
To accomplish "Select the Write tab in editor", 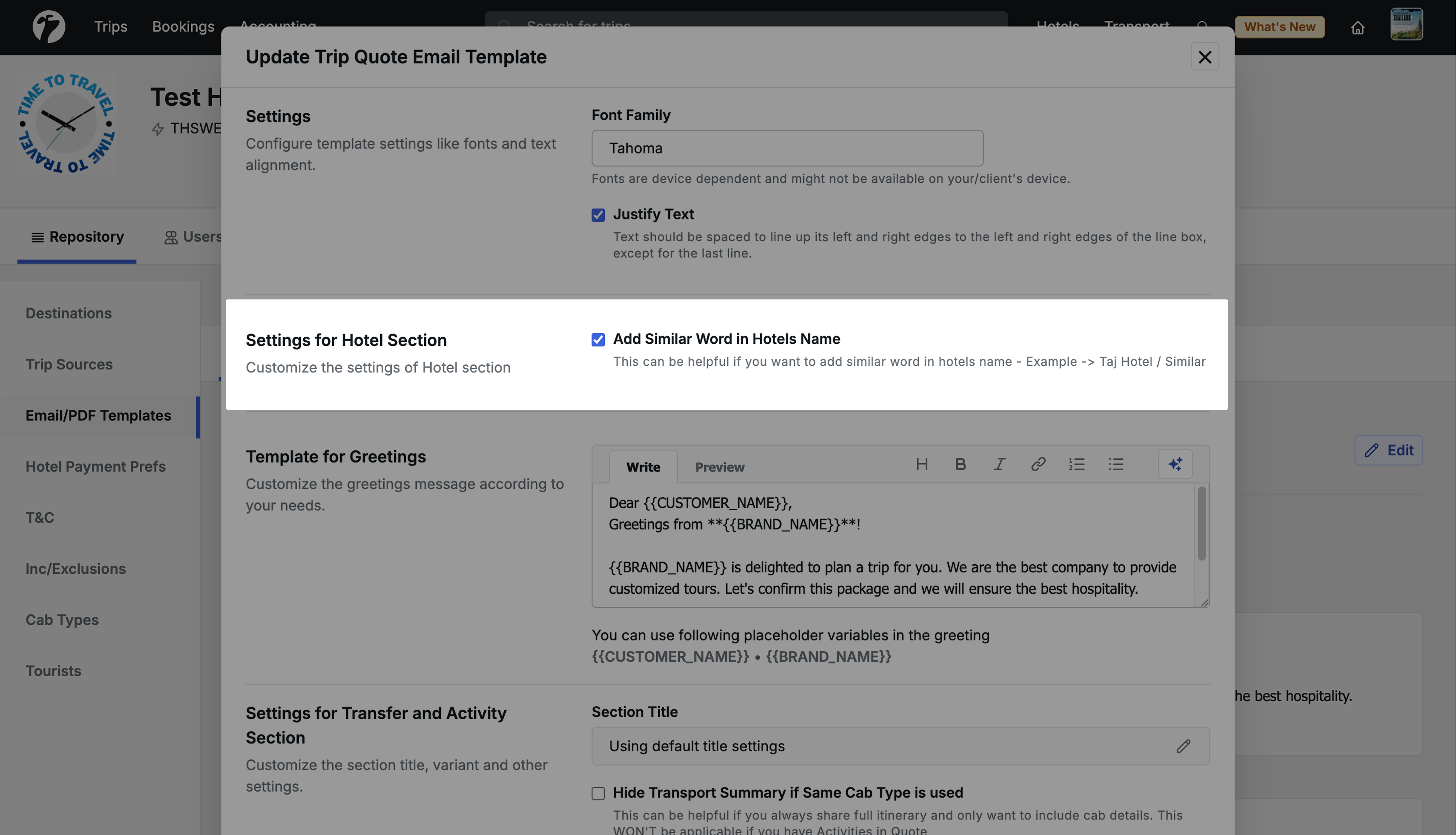I will tap(643, 467).
